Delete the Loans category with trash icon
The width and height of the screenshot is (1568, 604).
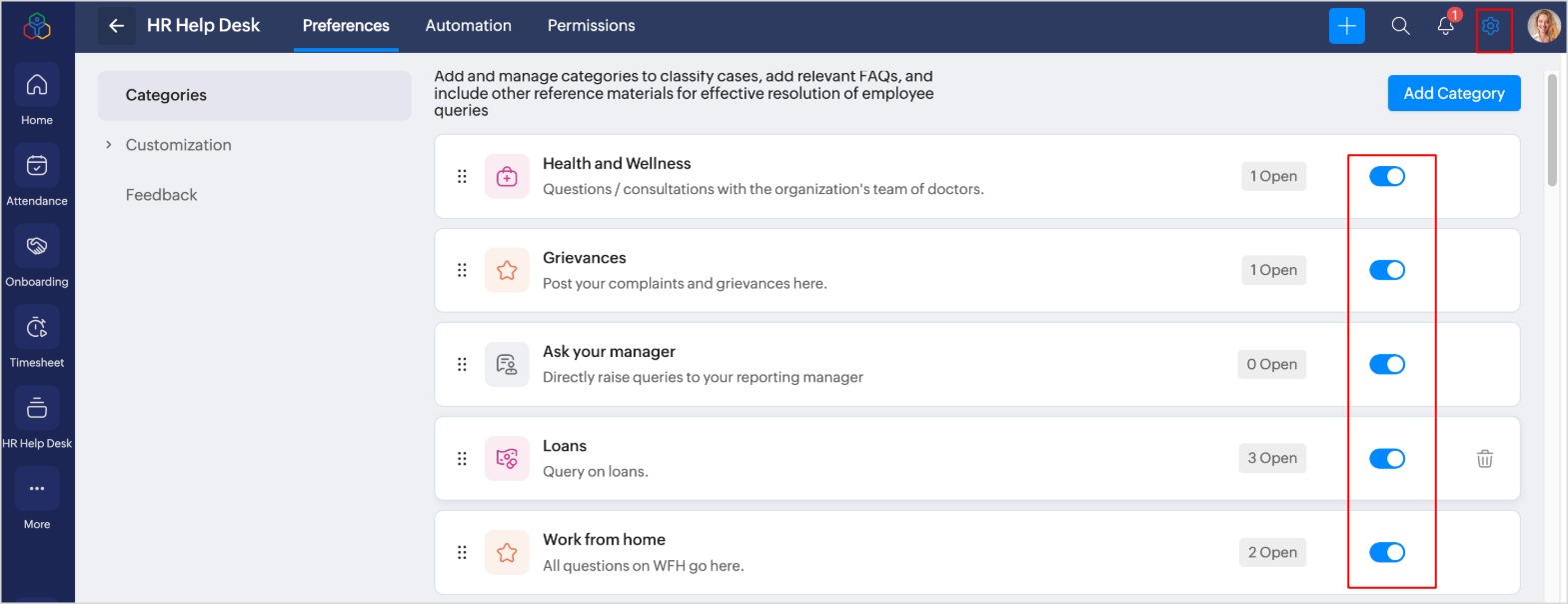click(1485, 459)
